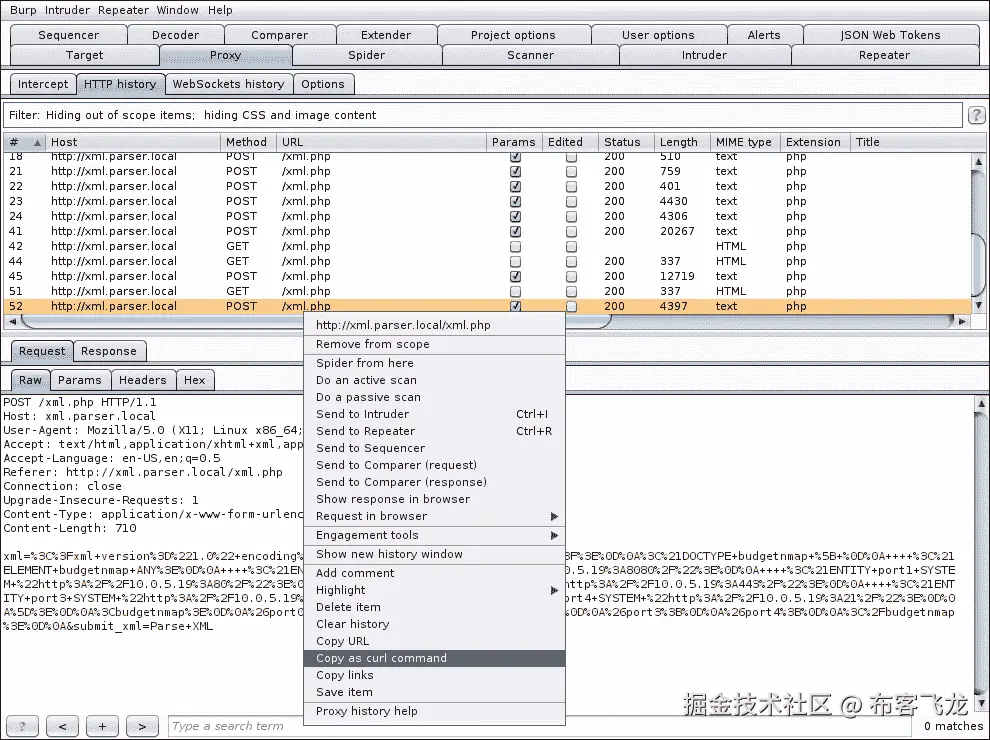Switch to the Hex view tab

coord(194,380)
